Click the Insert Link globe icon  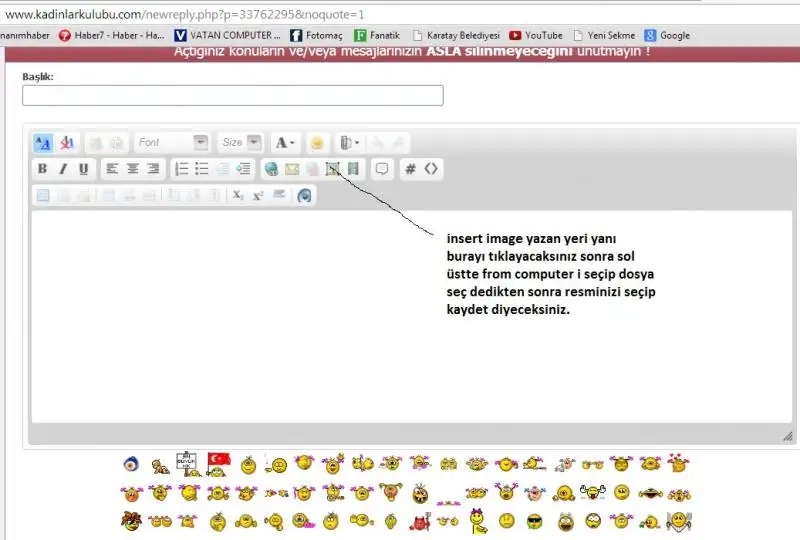(x=271, y=169)
